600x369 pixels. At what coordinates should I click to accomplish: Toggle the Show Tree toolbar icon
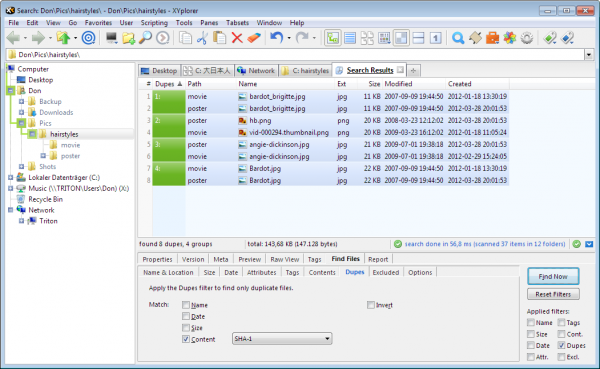coord(333,38)
